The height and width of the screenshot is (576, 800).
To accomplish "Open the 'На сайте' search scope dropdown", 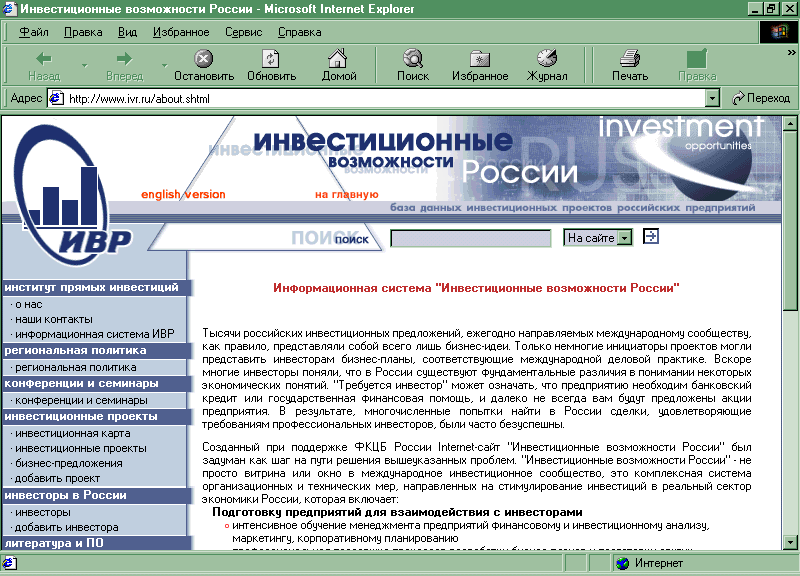I will click(625, 238).
